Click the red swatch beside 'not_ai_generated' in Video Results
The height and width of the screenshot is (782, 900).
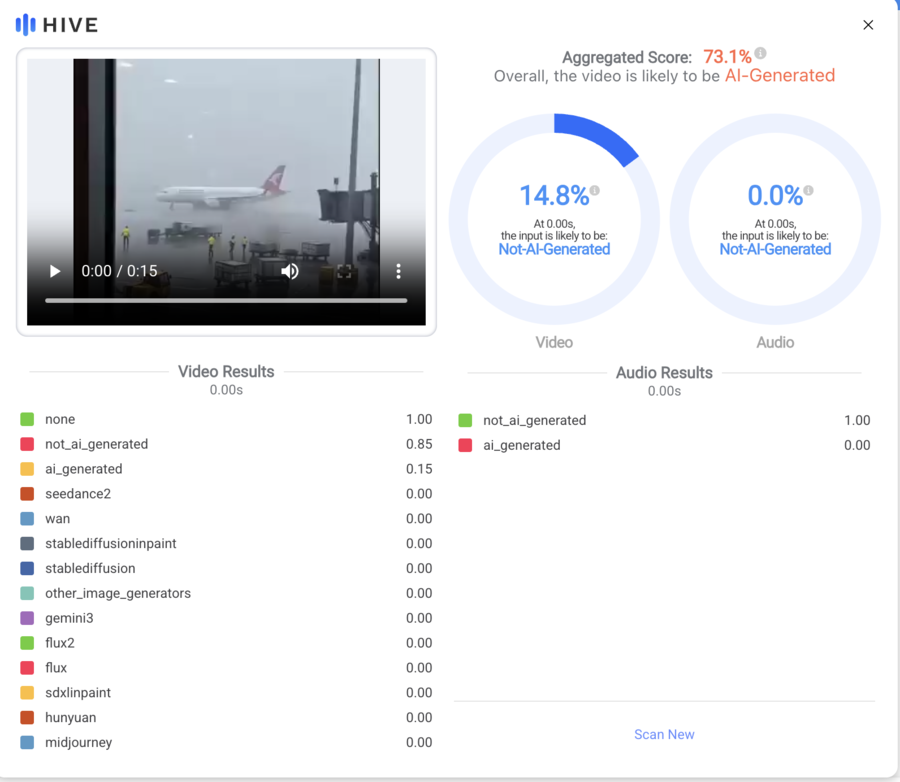coord(27,444)
